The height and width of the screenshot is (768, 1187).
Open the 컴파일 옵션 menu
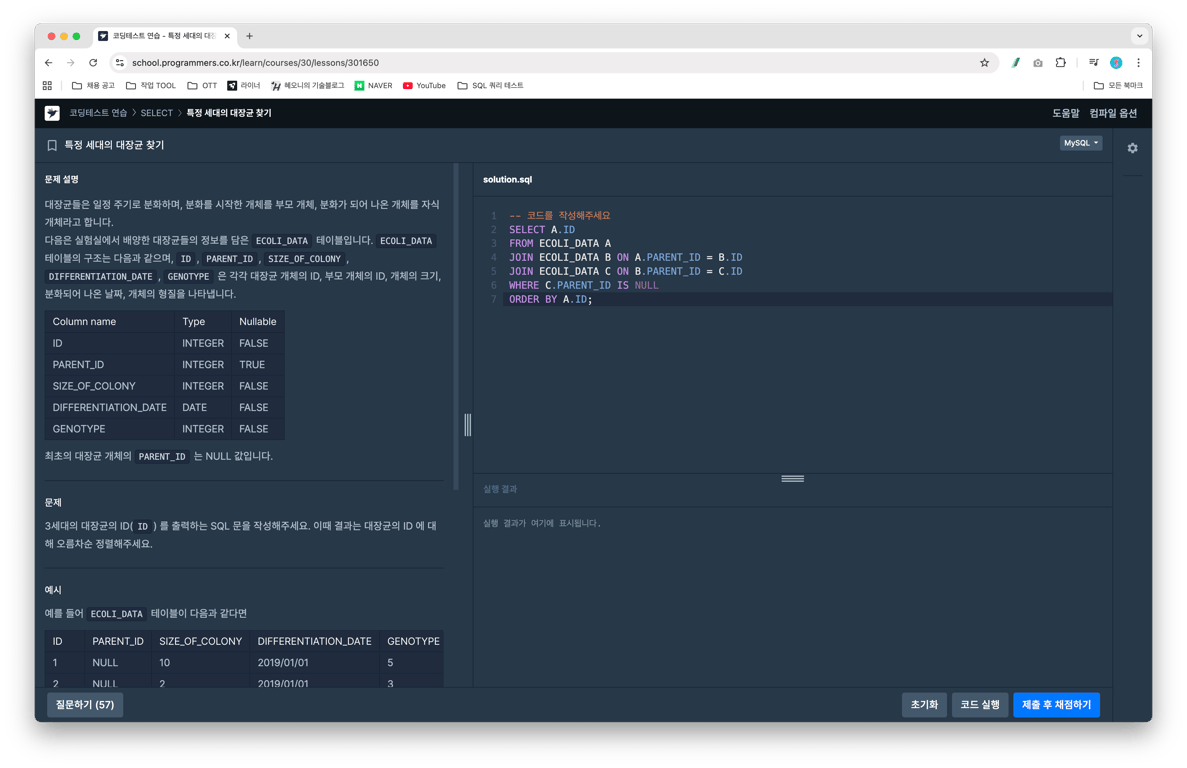[x=1113, y=113]
